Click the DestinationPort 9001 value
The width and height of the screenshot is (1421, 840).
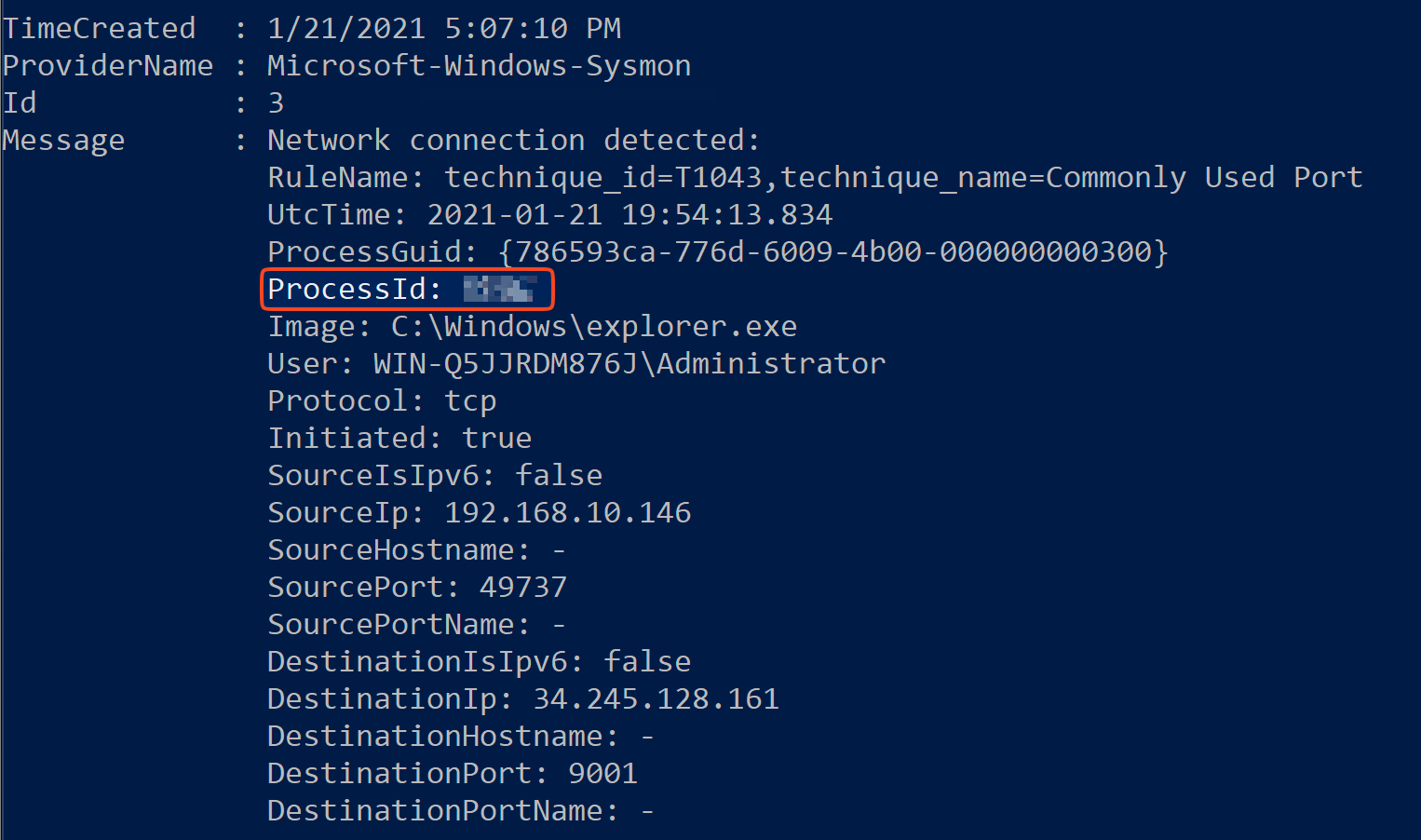pyautogui.click(x=602, y=774)
